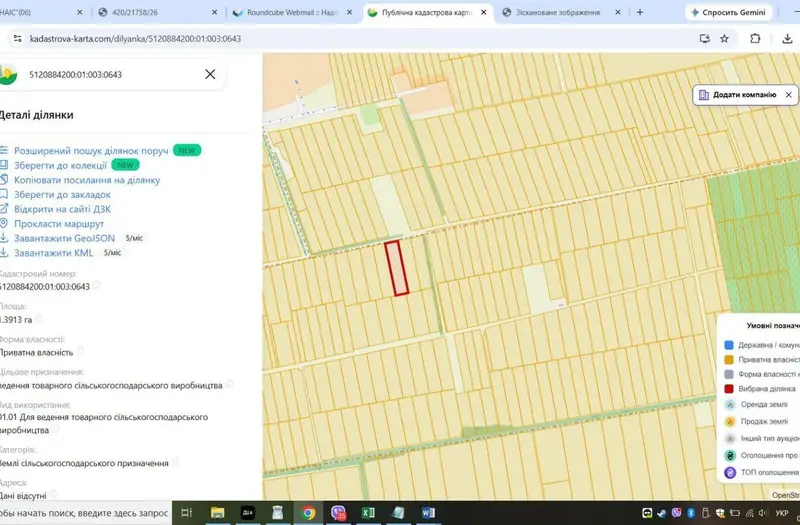
Task: Select the 'Публічна кадастрова карта' tab
Action: click(x=428, y=12)
